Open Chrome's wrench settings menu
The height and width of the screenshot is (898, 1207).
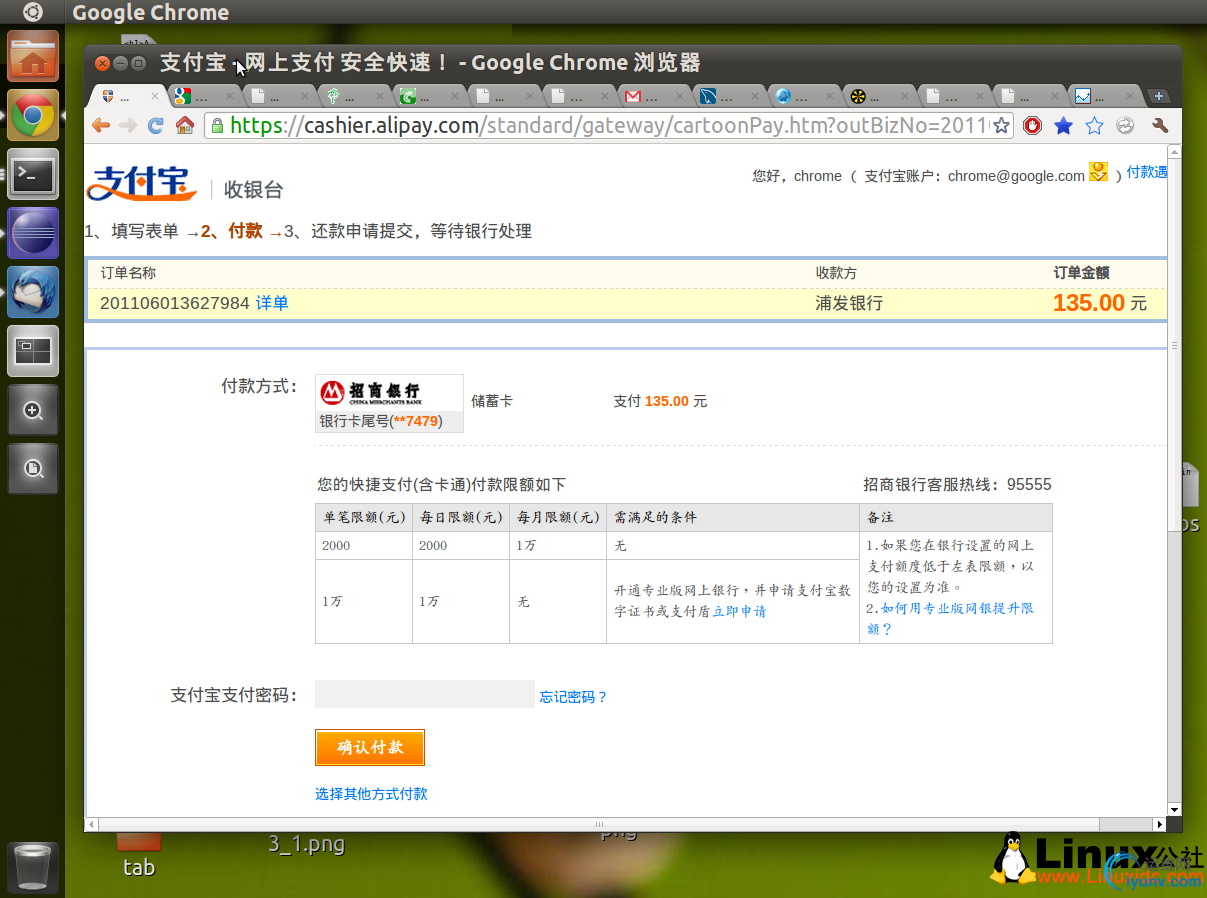1160,125
